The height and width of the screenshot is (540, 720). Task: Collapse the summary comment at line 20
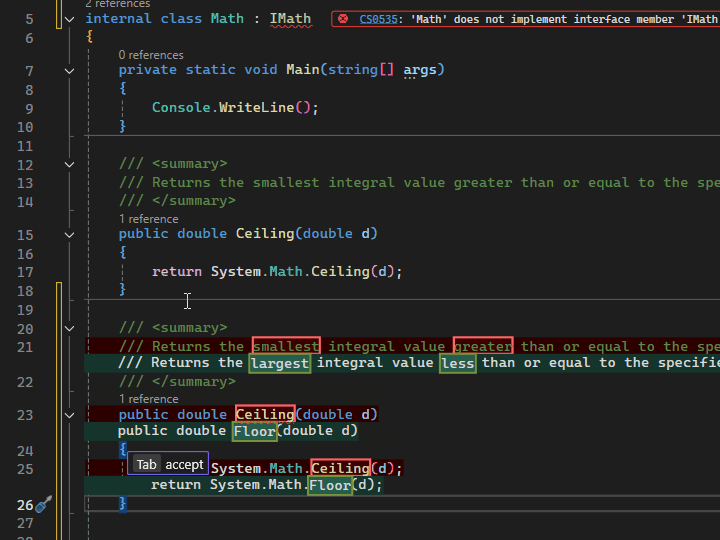pos(69,328)
